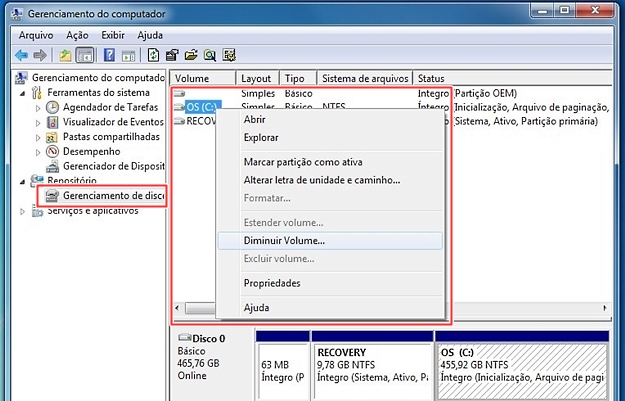Image resolution: width=625 pixels, height=401 pixels.
Task: Expand Visualizador de Eventos node
Action: pos(38,123)
